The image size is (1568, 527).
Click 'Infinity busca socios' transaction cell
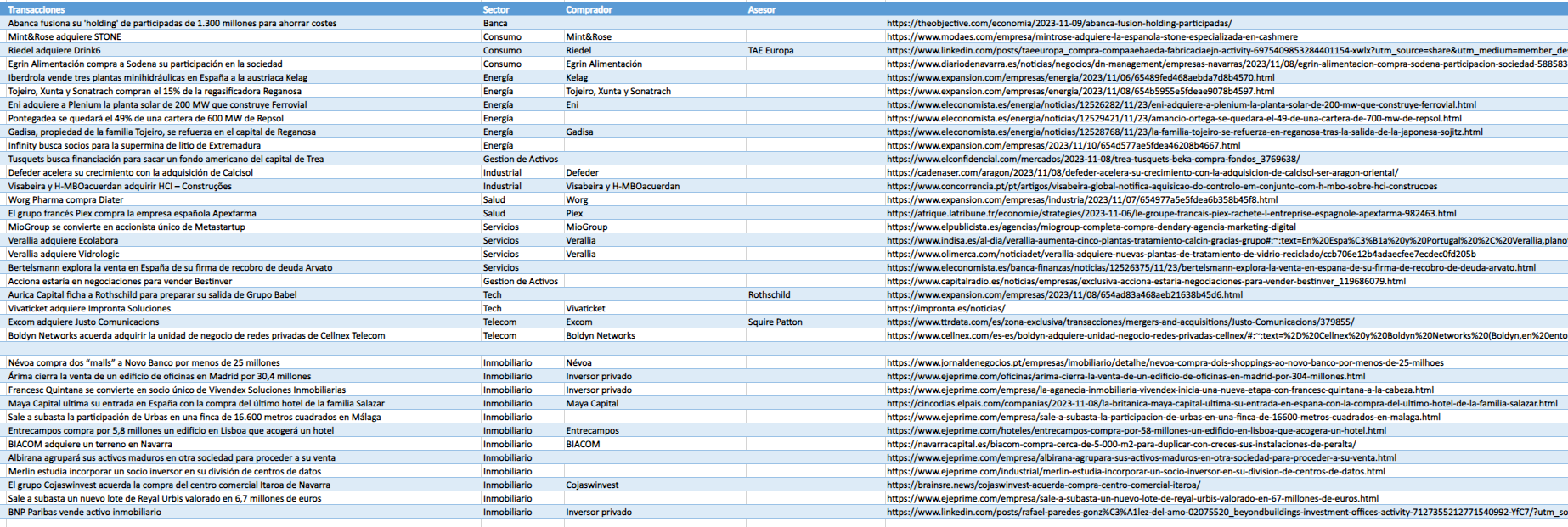coord(134,145)
